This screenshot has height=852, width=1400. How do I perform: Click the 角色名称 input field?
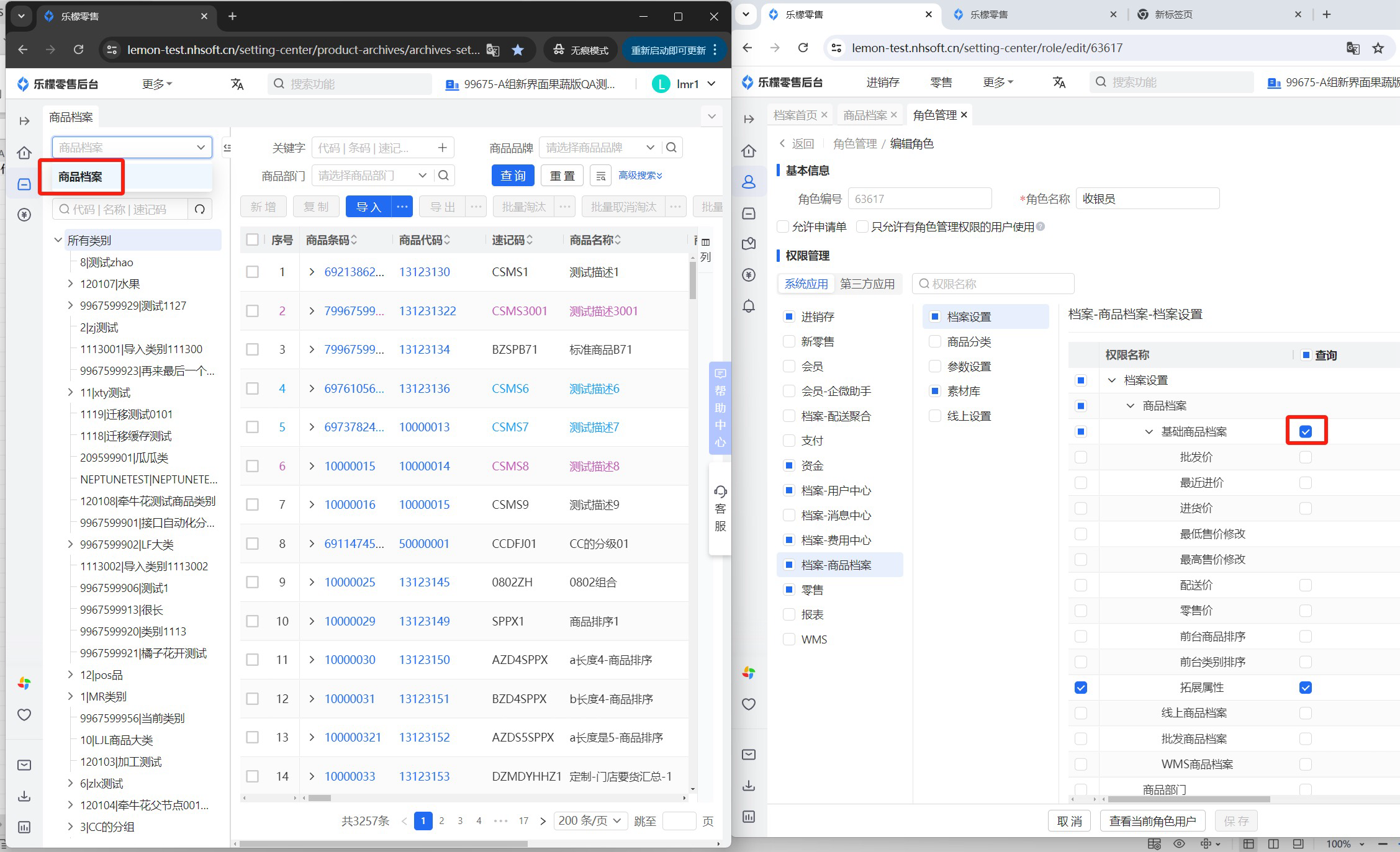1148,199
